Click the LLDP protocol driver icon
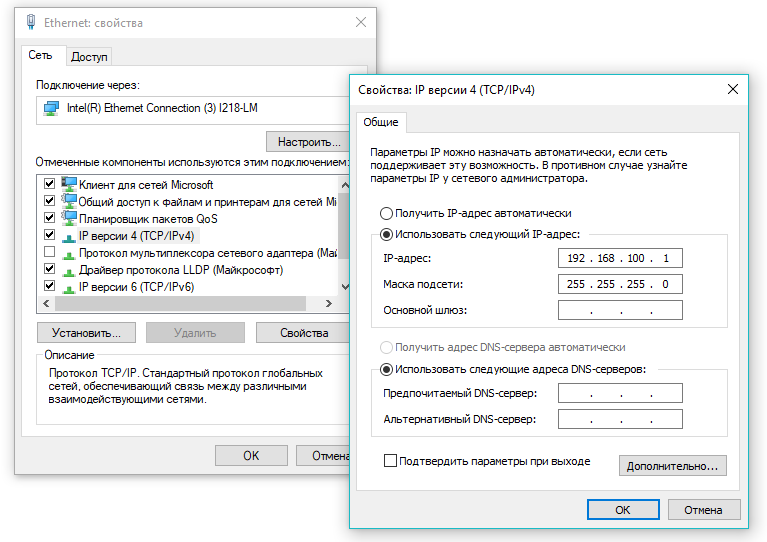767x542 pixels. [x=69, y=270]
